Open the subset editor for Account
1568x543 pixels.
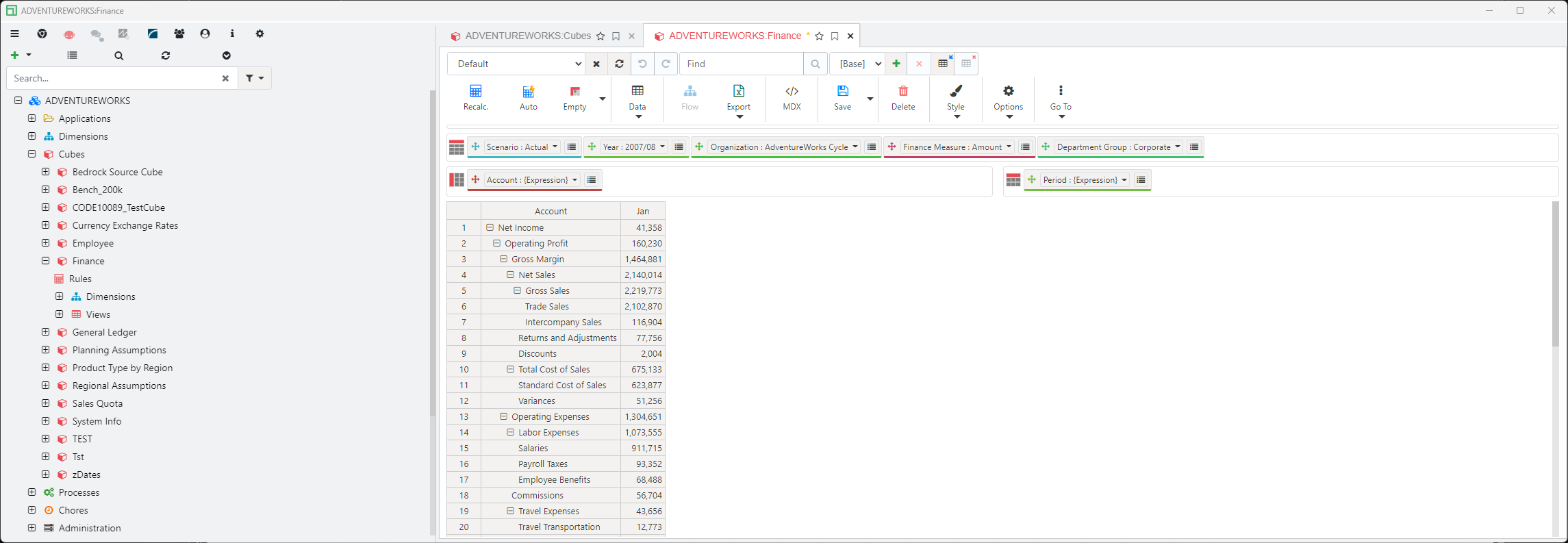pyautogui.click(x=592, y=180)
